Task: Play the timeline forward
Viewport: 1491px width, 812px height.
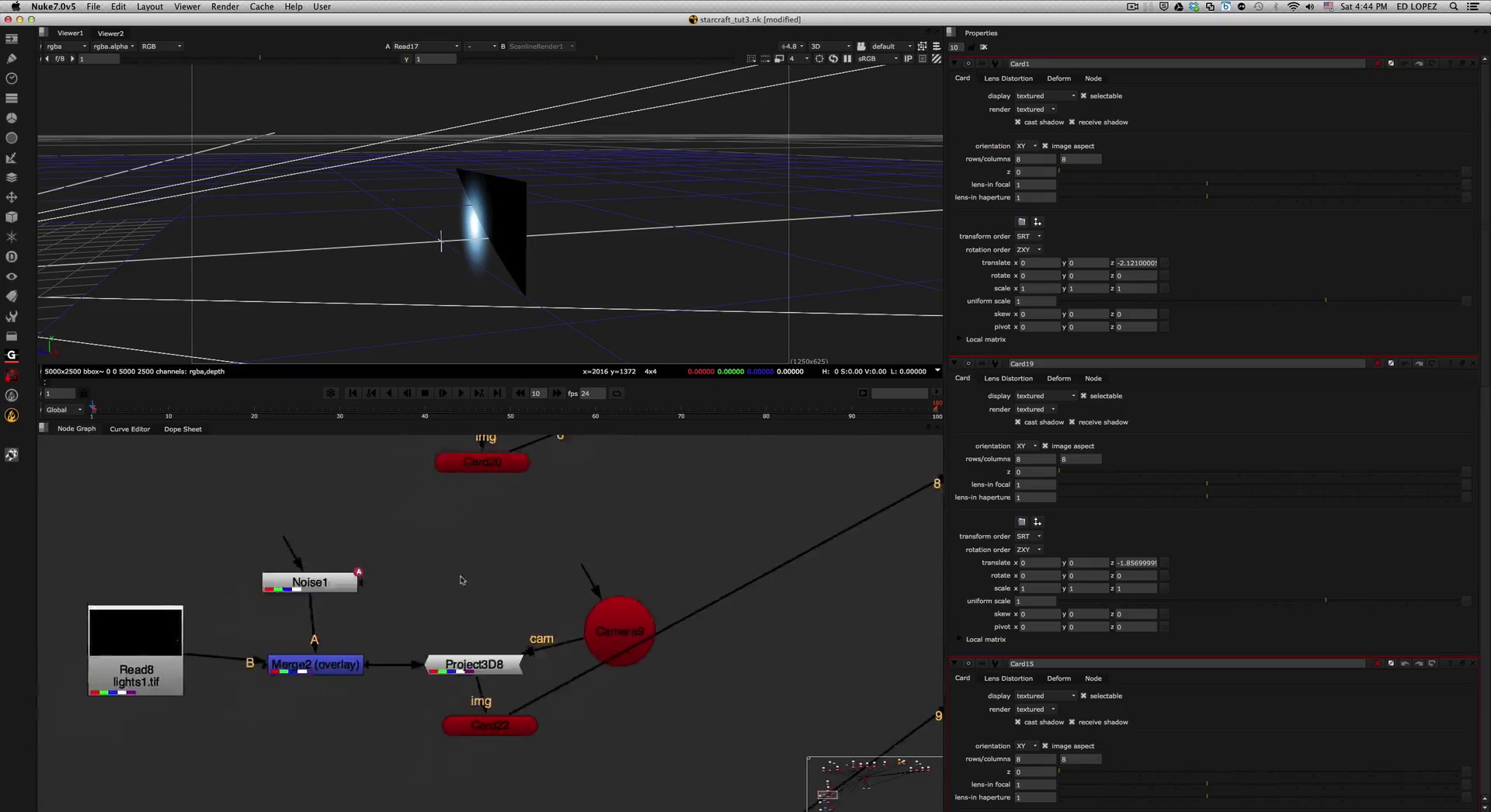Action: [461, 393]
